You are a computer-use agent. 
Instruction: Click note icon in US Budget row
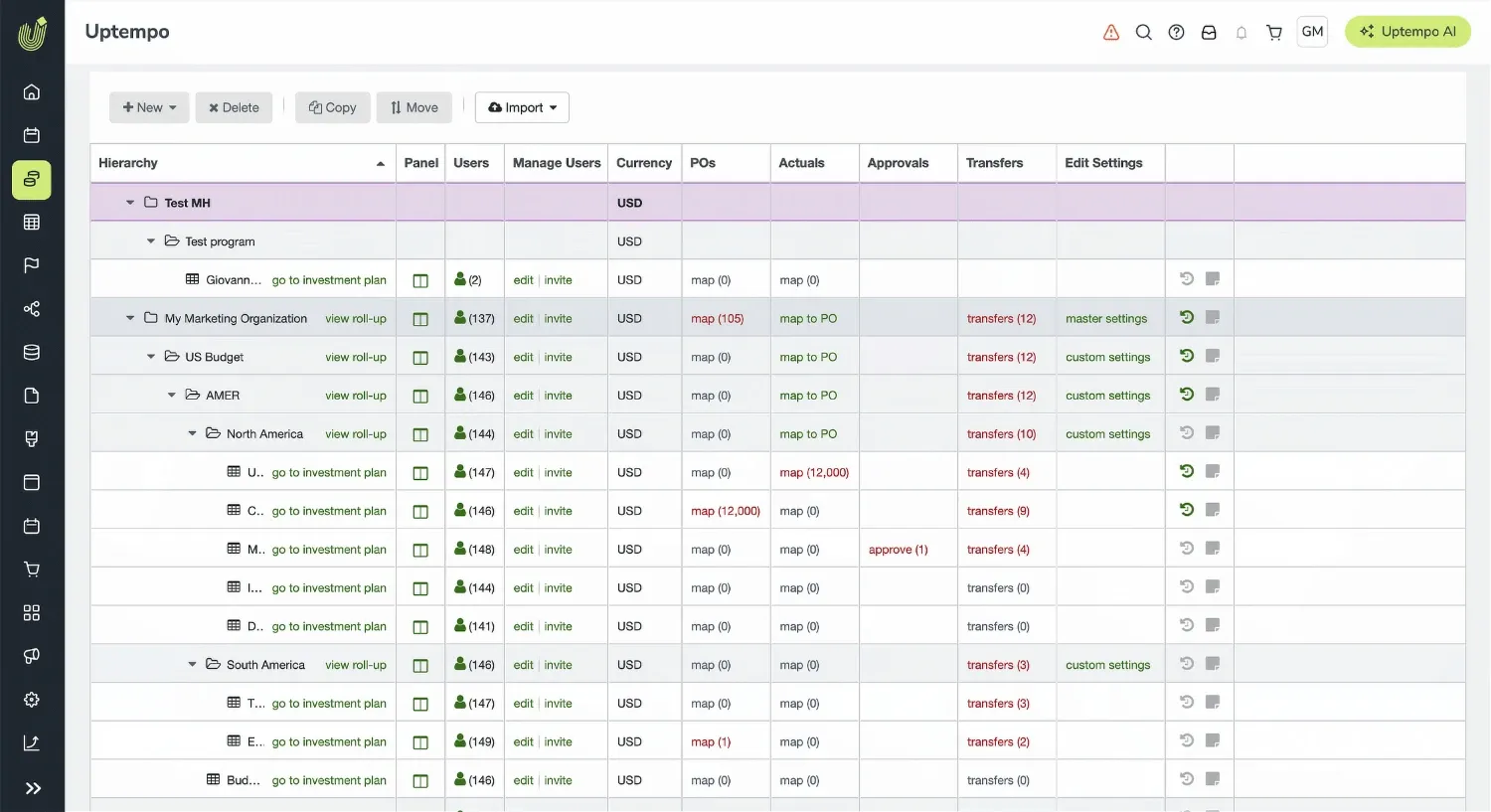coord(1213,356)
